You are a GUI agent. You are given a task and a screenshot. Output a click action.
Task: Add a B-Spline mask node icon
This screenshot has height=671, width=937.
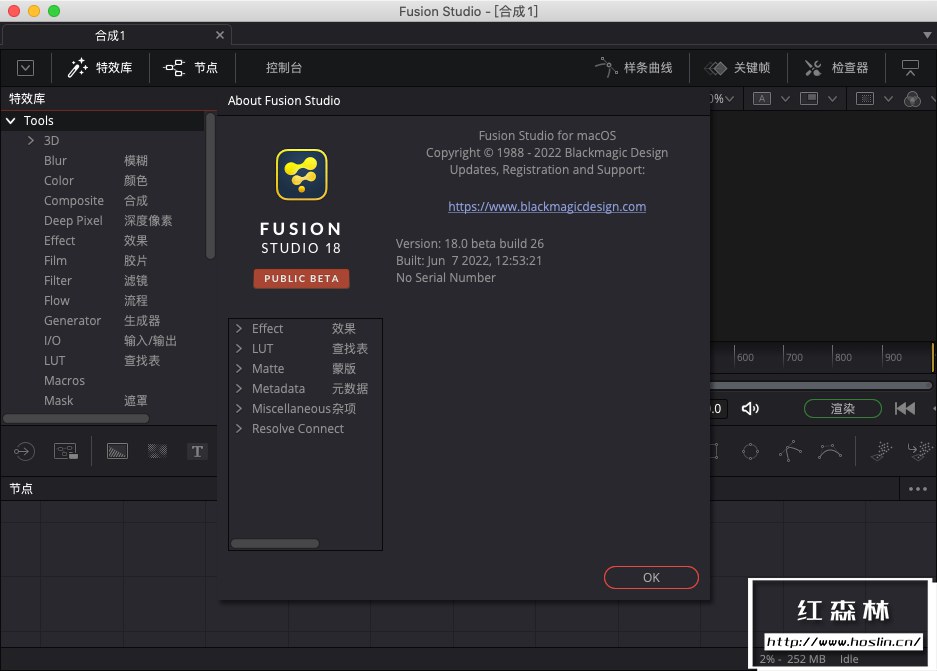coord(830,451)
